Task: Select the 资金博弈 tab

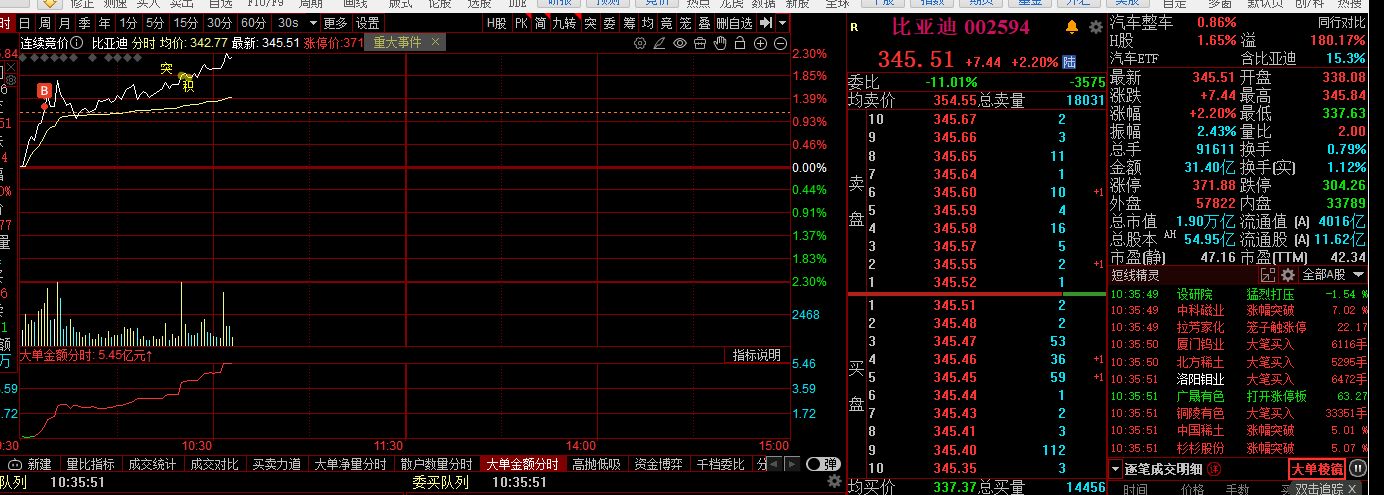Action: (659, 465)
